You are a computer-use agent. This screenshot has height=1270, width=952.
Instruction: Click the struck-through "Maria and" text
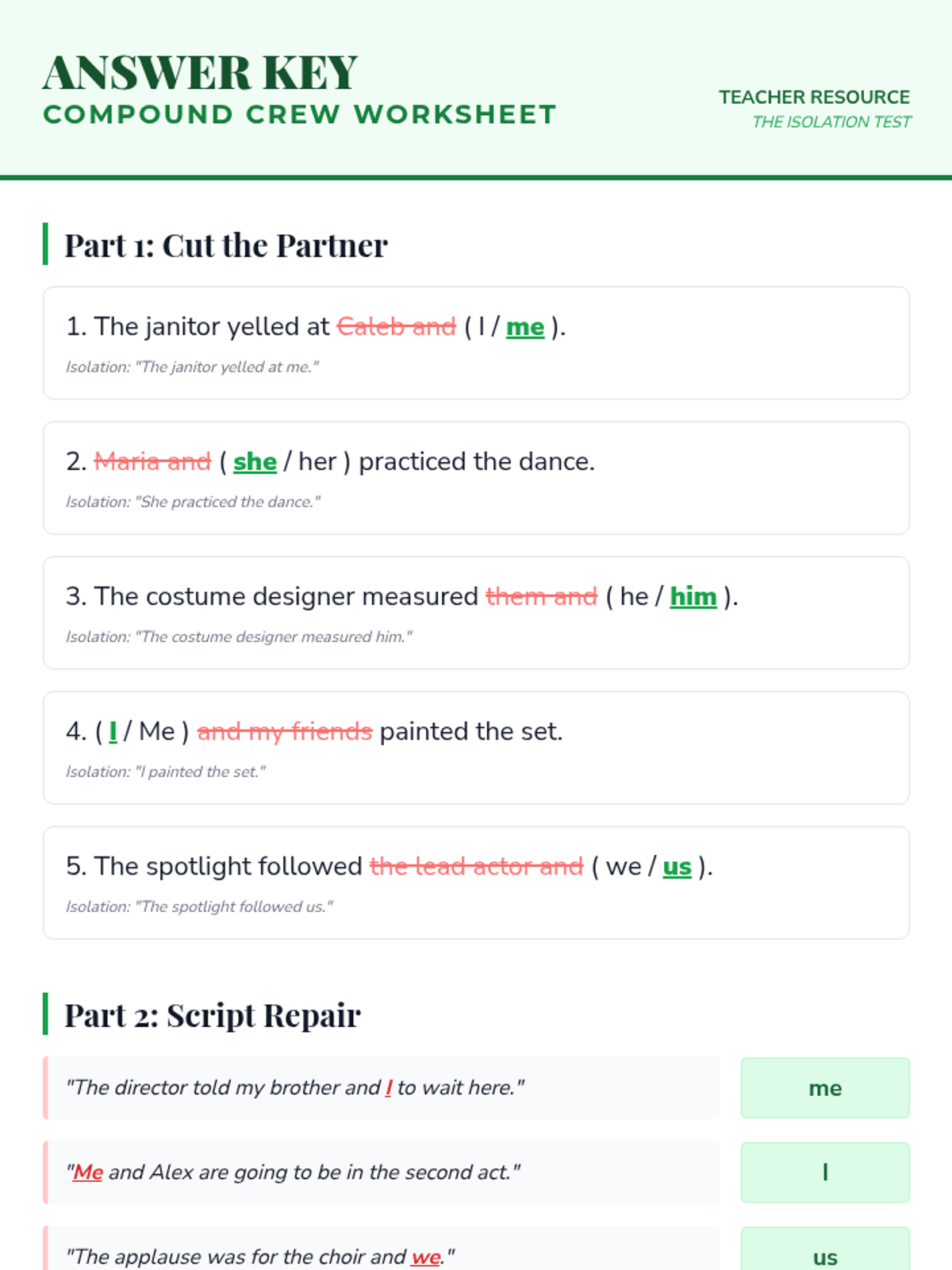click(x=152, y=462)
